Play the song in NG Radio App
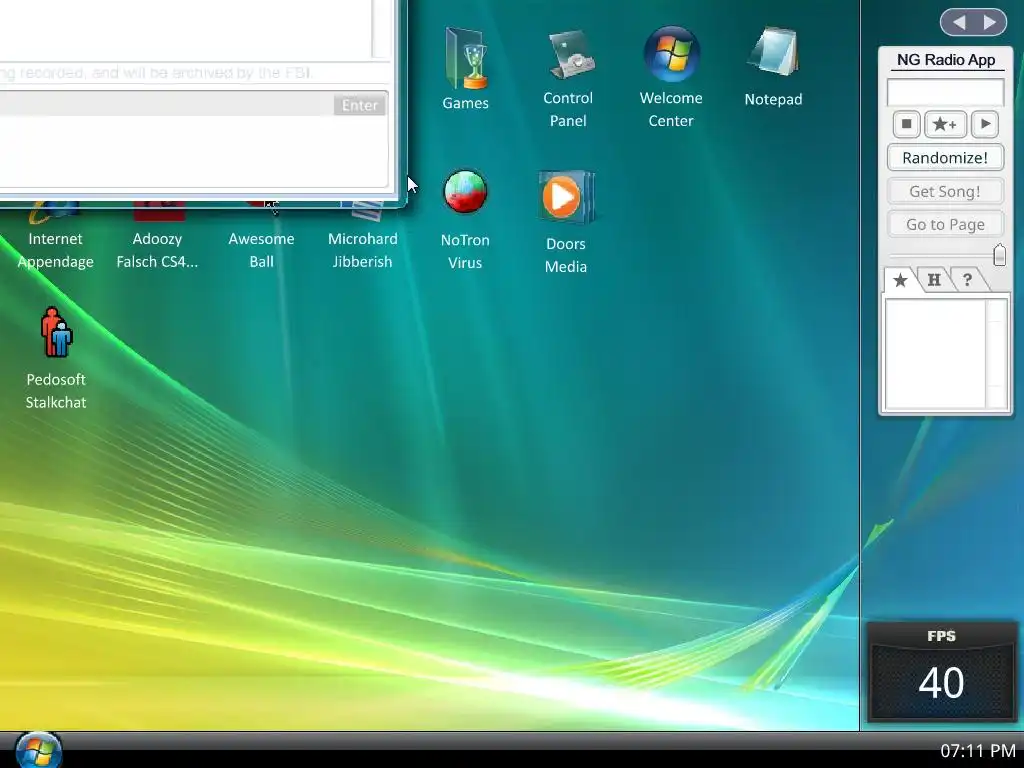Image resolution: width=1024 pixels, height=768 pixels. [985, 124]
